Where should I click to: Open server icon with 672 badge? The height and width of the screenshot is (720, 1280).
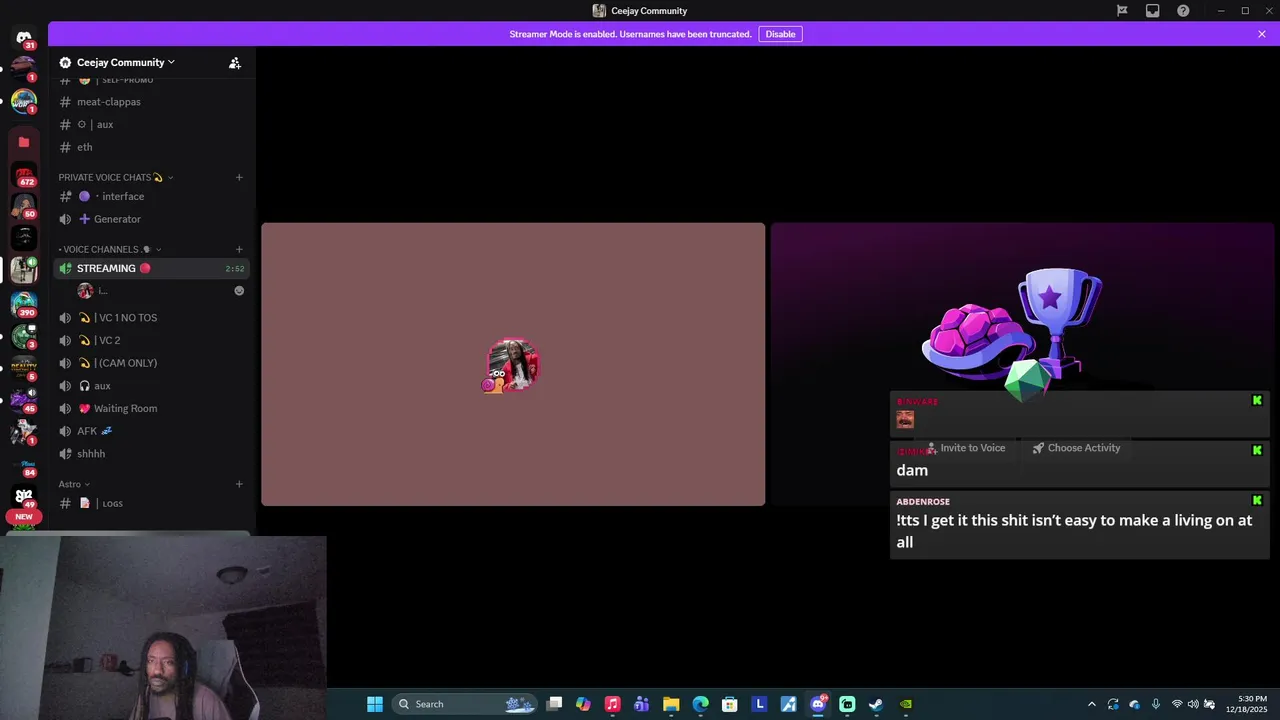click(x=24, y=176)
